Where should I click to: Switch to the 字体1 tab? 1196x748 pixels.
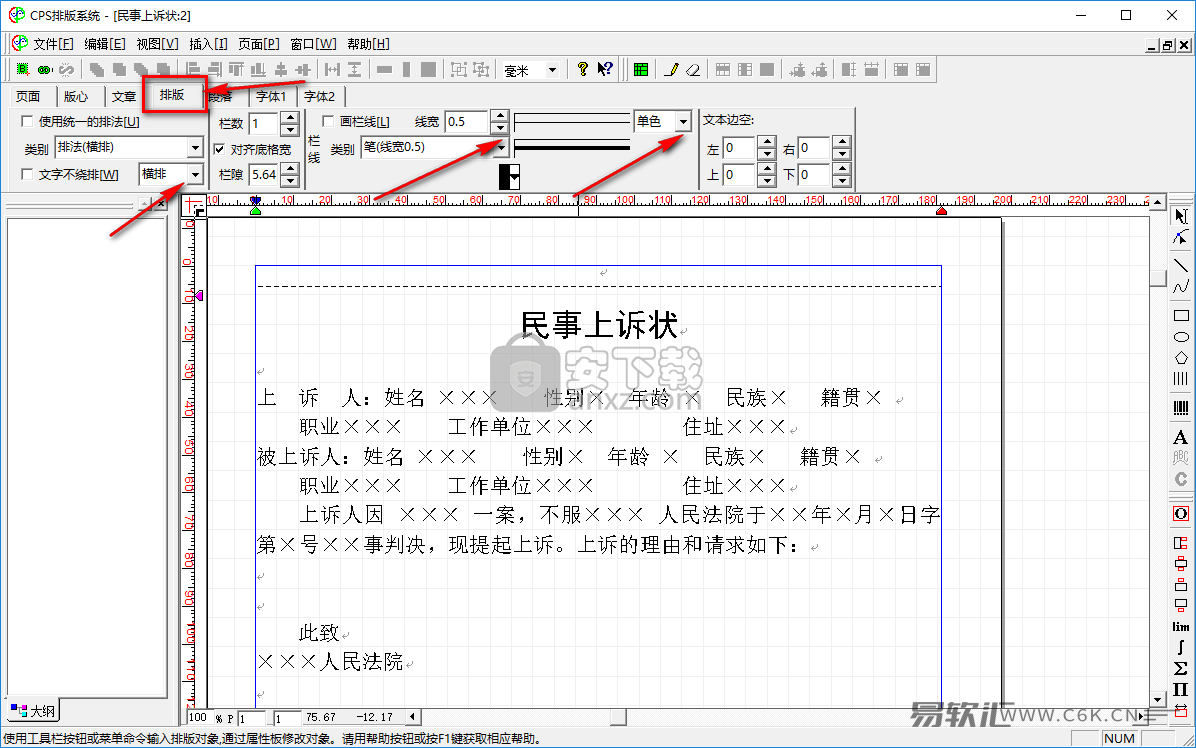click(271, 97)
